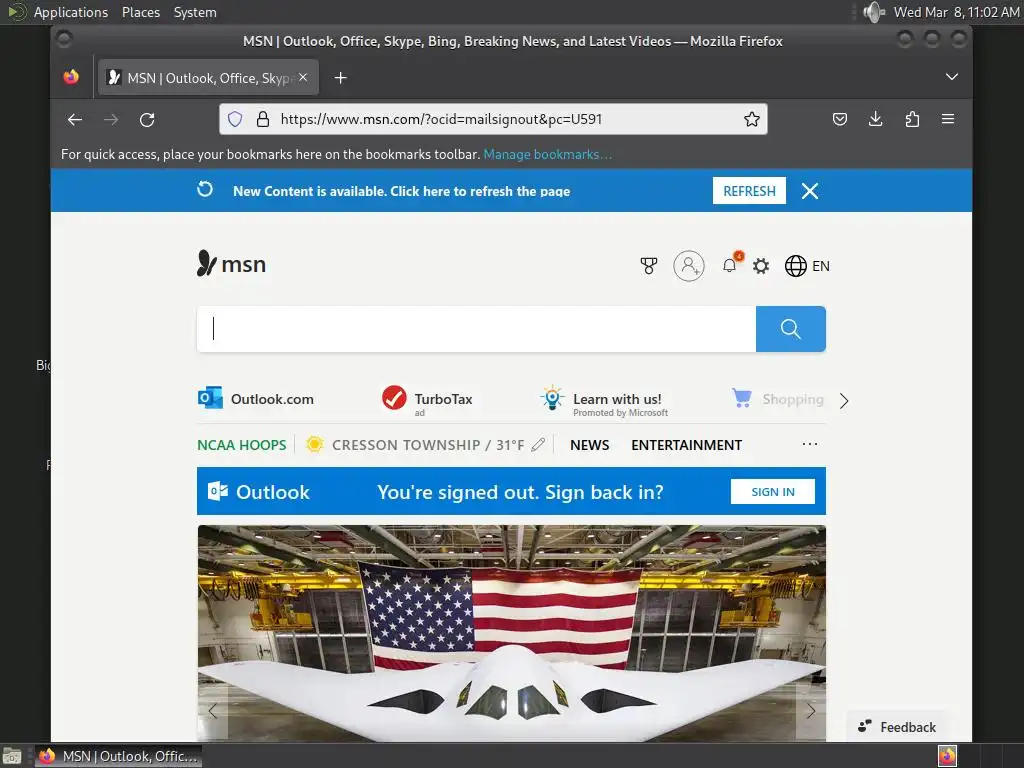Viewport: 1024px width, 768px height.
Task: Click the banner circular refresh icon
Action: pos(205,189)
